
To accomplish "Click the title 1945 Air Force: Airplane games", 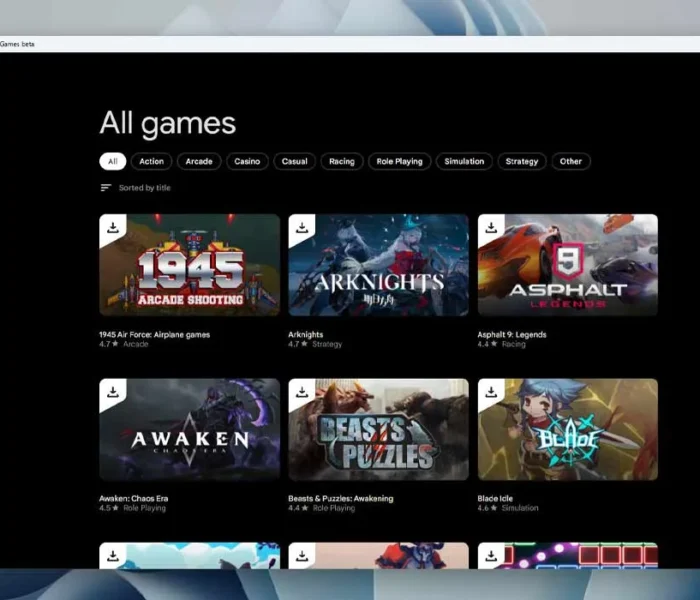I will [154, 334].
